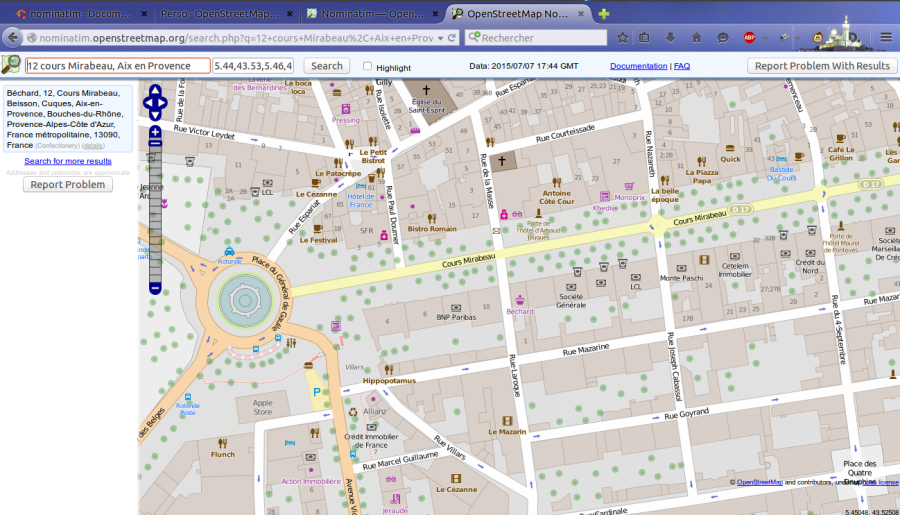Click the viewbox coordinates field
This screenshot has width=900, height=515.
253,66
